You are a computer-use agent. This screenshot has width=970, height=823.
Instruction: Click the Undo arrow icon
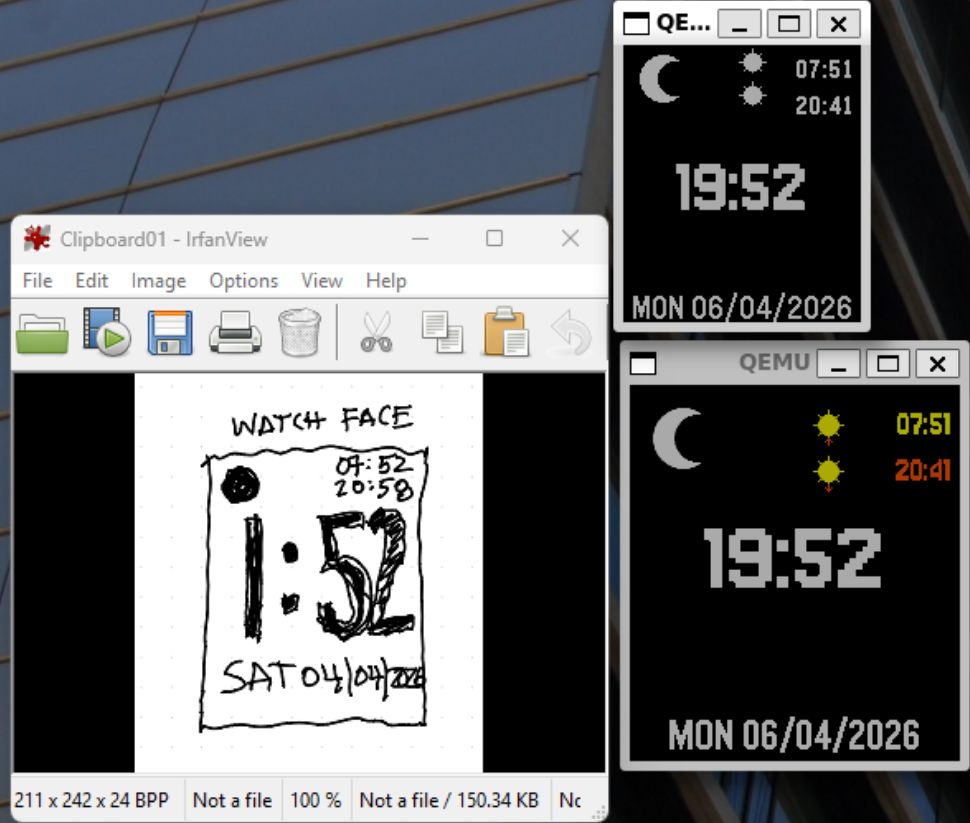pos(571,333)
